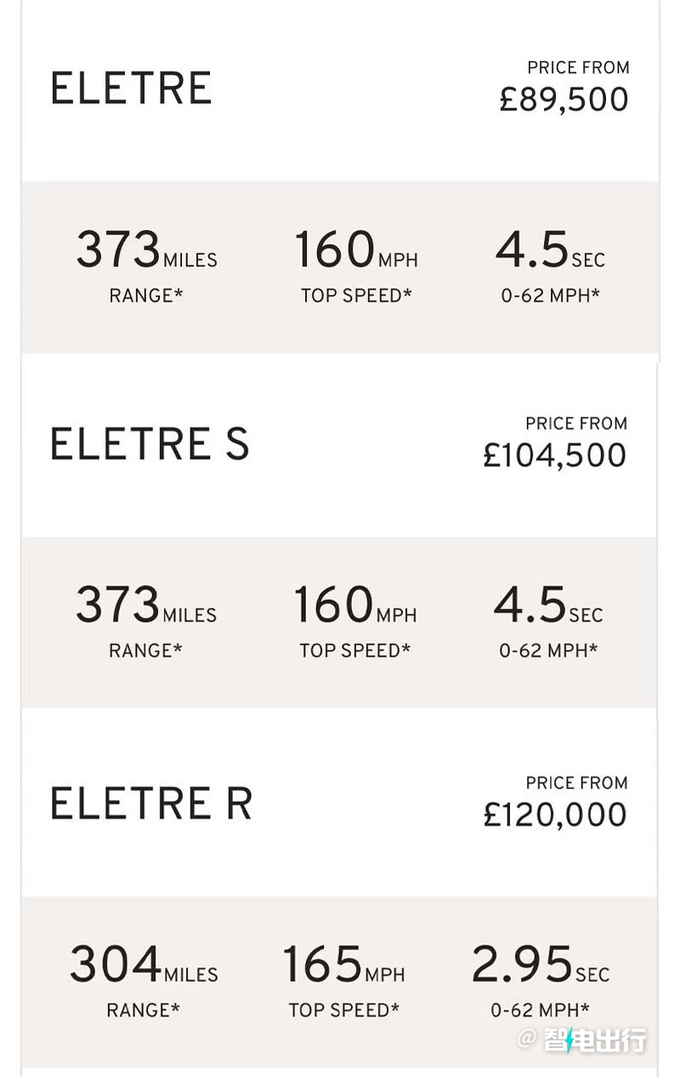Select the 2.95 sec acceleration figure
Screen dimensions: 680x1077
pos(541,964)
